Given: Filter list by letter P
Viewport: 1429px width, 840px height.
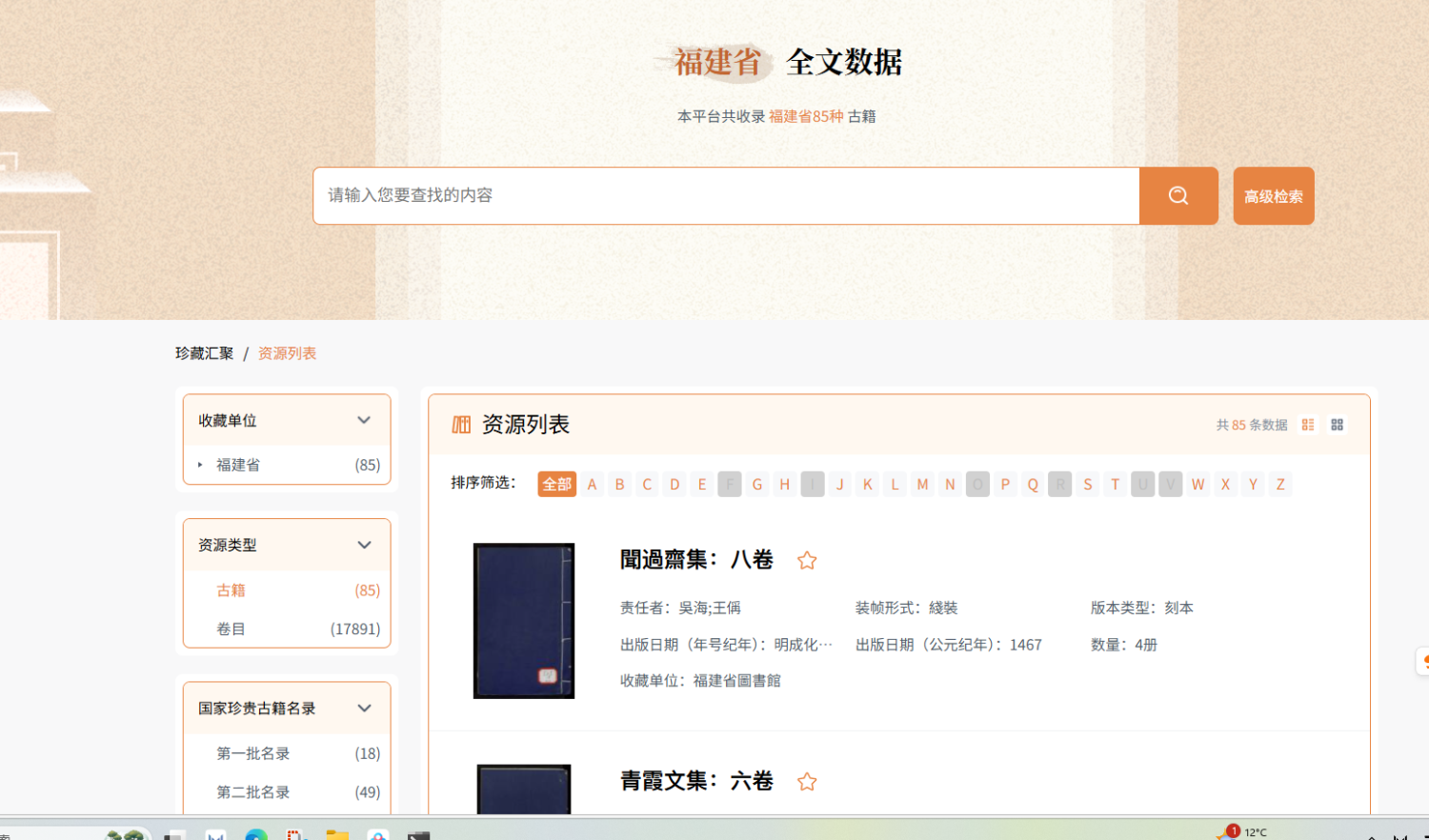Looking at the screenshot, I should click(x=1005, y=484).
